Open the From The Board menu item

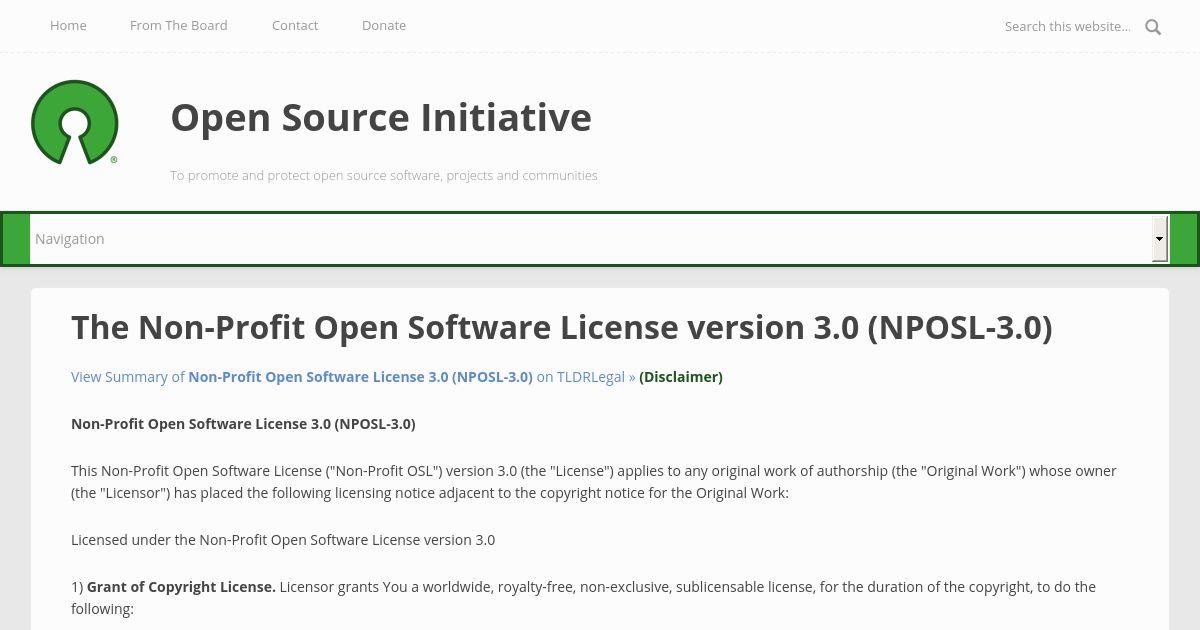click(x=179, y=25)
